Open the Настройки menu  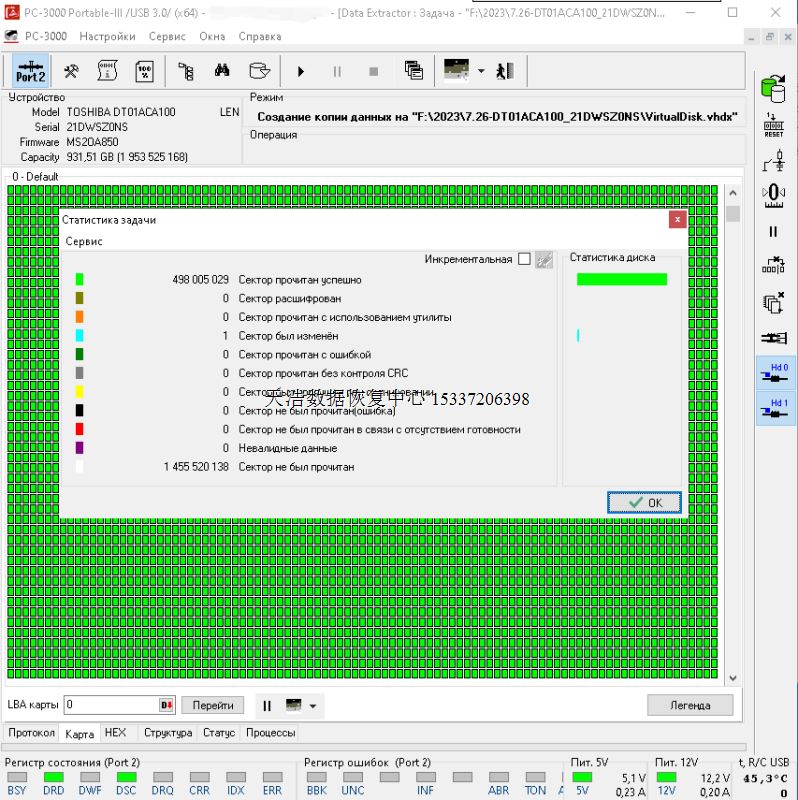pos(107,36)
